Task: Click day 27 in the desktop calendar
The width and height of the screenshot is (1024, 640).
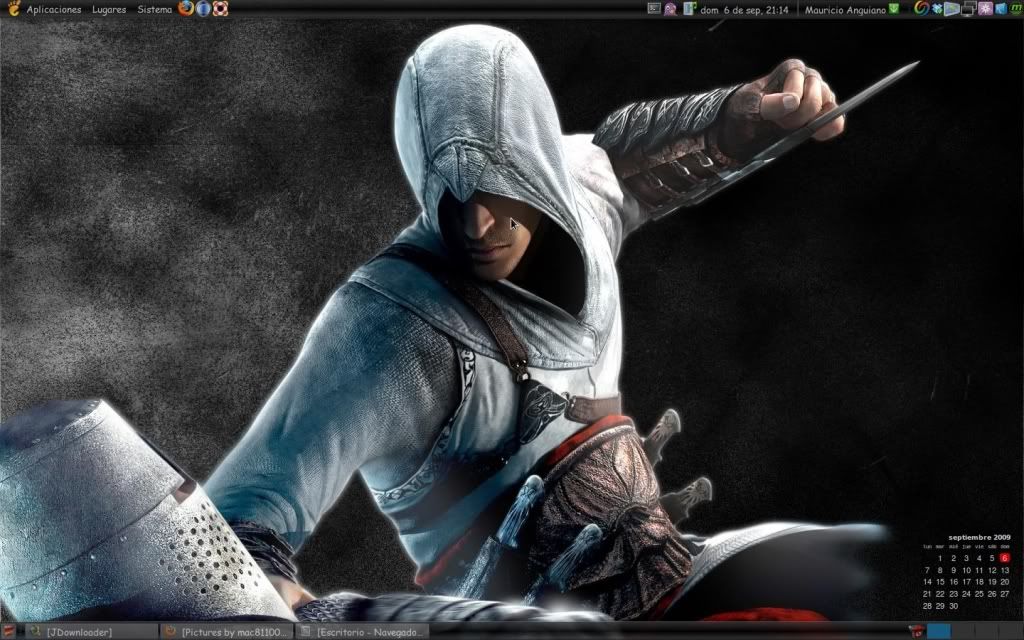Action: pyautogui.click(x=1004, y=594)
